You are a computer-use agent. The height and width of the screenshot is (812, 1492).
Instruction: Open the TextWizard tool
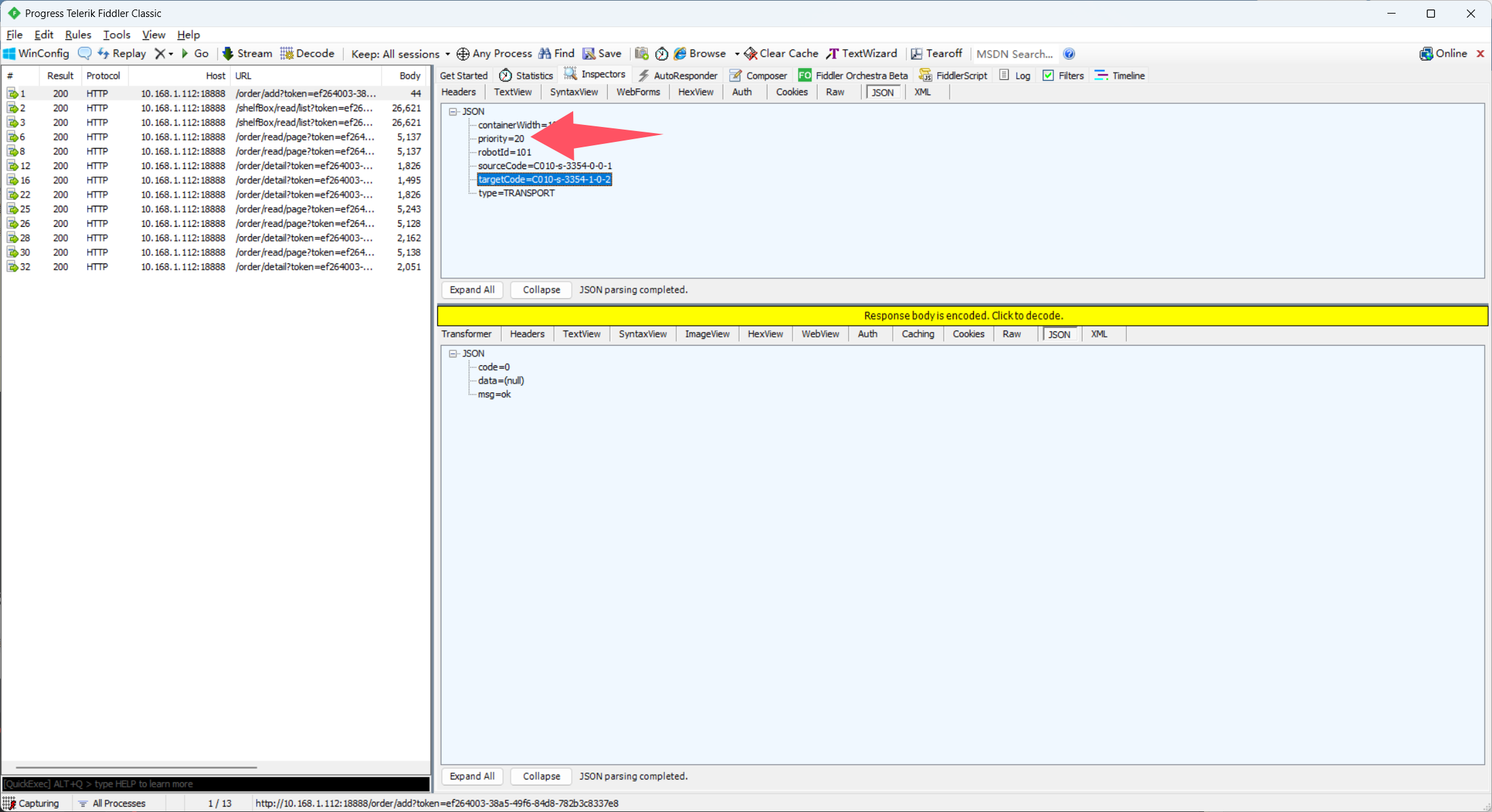point(862,54)
